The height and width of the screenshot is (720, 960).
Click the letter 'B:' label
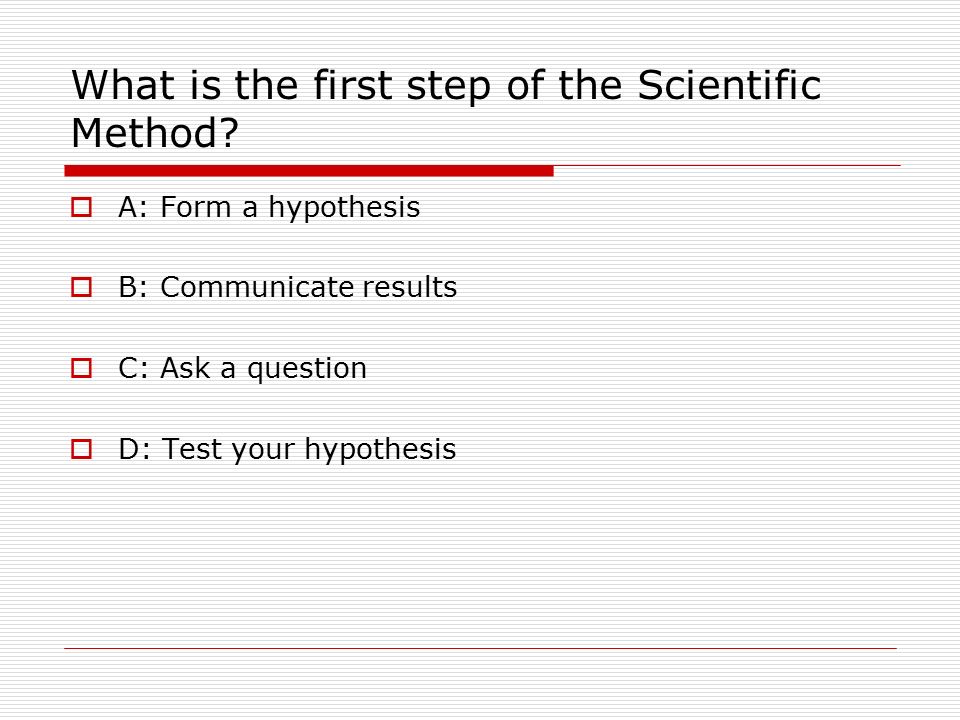pyautogui.click(x=133, y=287)
